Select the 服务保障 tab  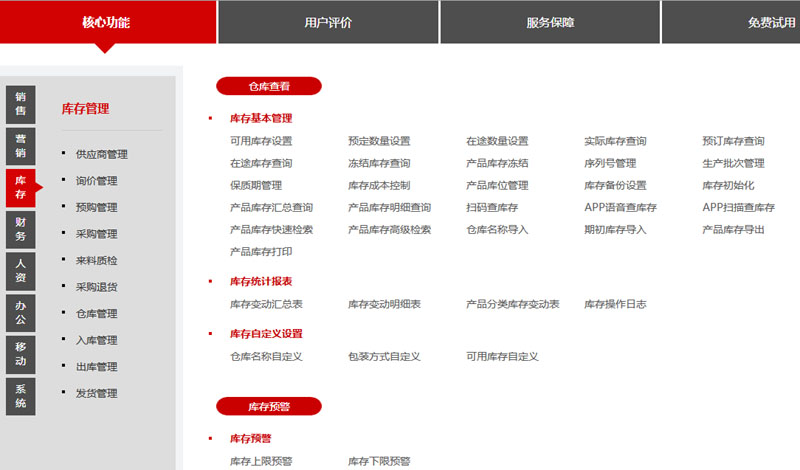coord(550,22)
